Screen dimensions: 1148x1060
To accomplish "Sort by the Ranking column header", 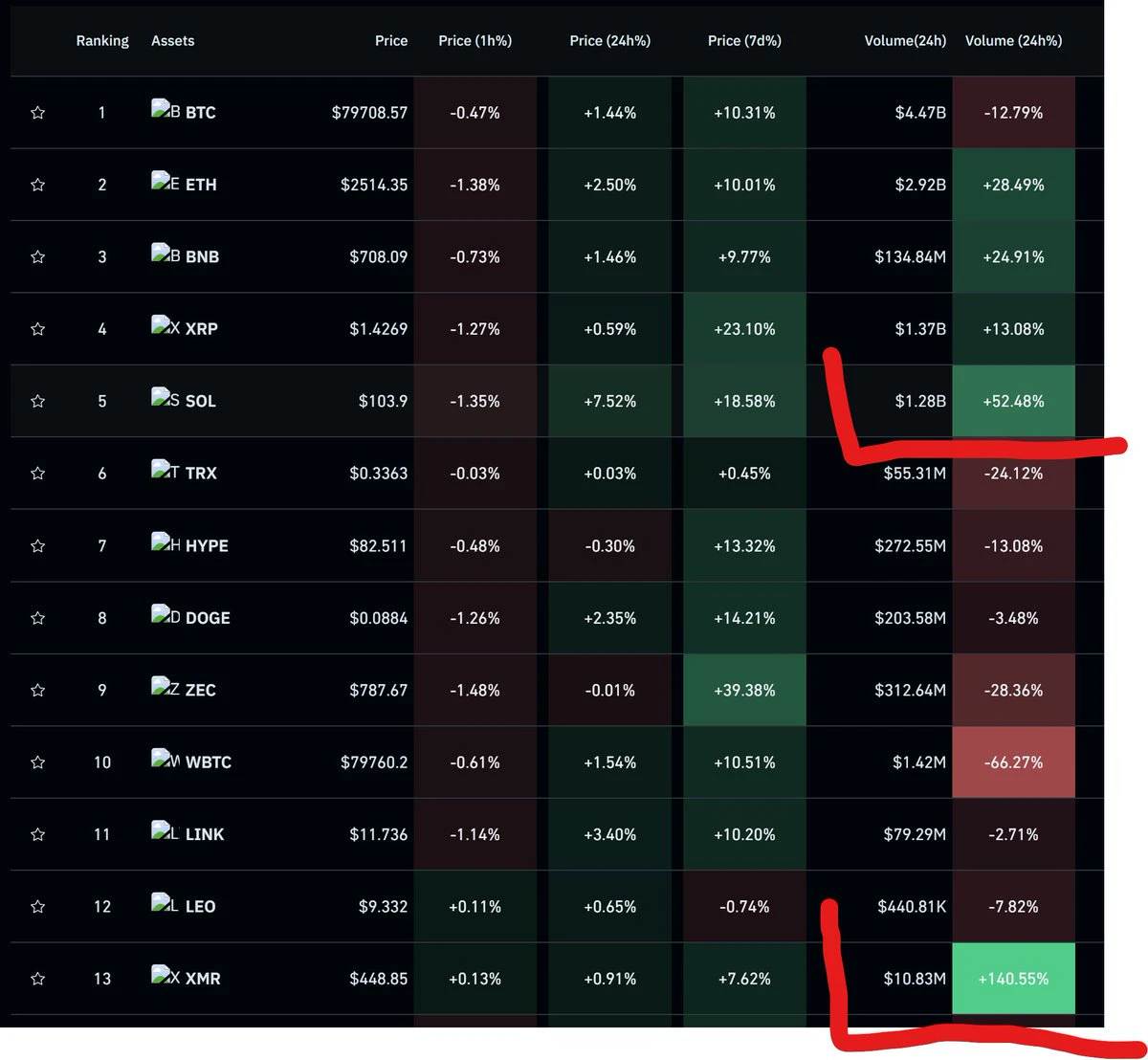I will pyautogui.click(x=102, y=41).
